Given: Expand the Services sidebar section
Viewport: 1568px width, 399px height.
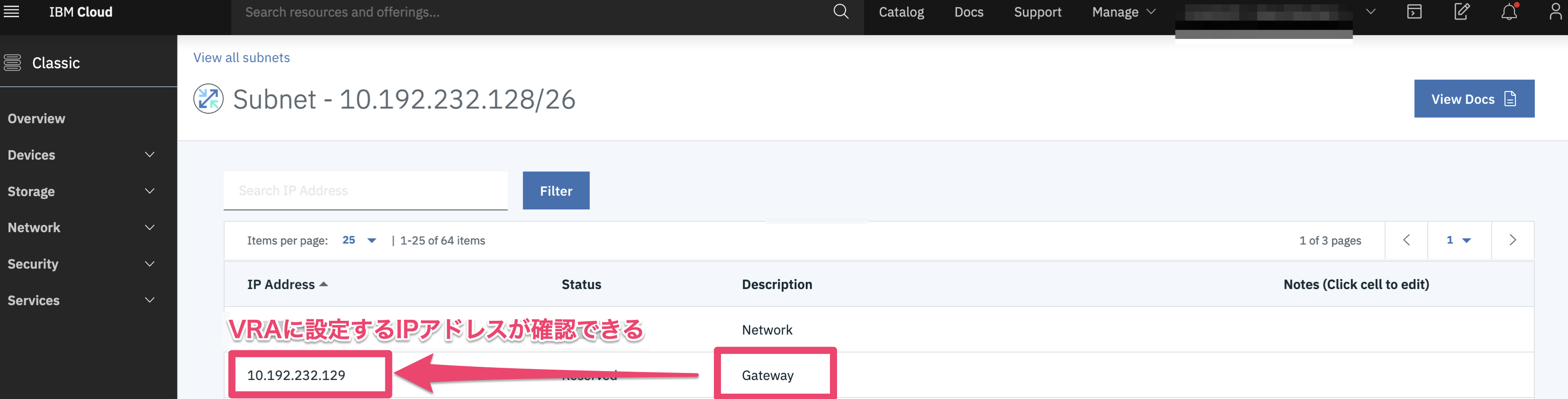Looking at the screenshot, I should pyautogui.click(x=81, y=300).
